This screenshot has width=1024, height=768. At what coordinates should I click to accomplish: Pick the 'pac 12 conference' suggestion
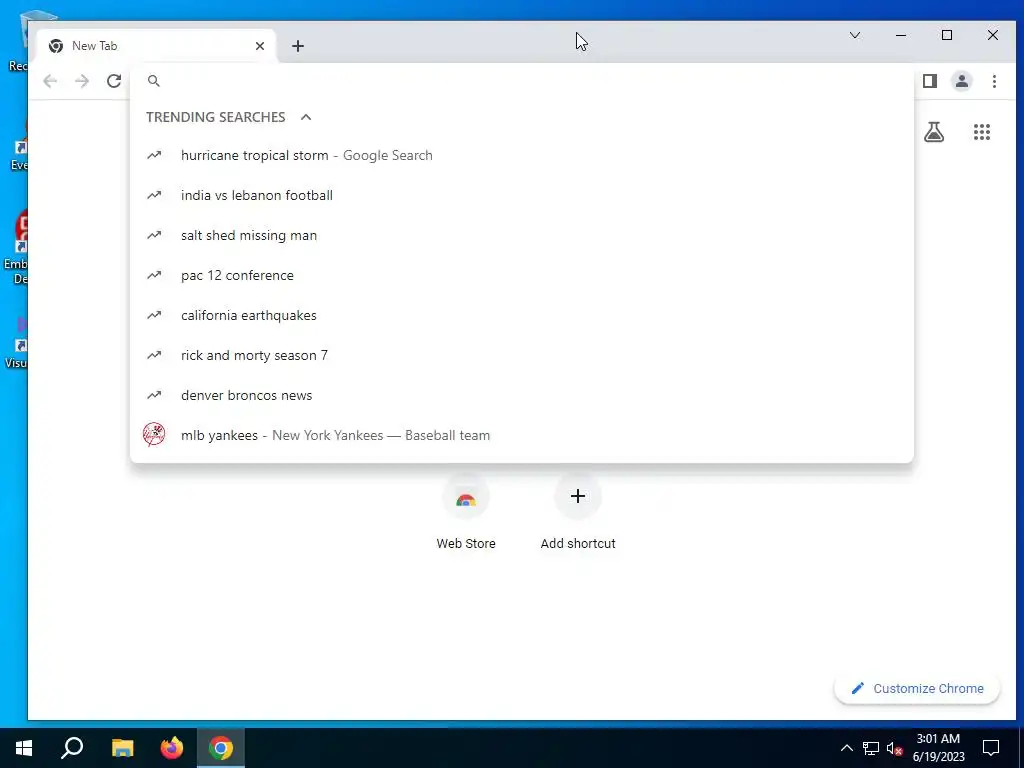[522, 275]
